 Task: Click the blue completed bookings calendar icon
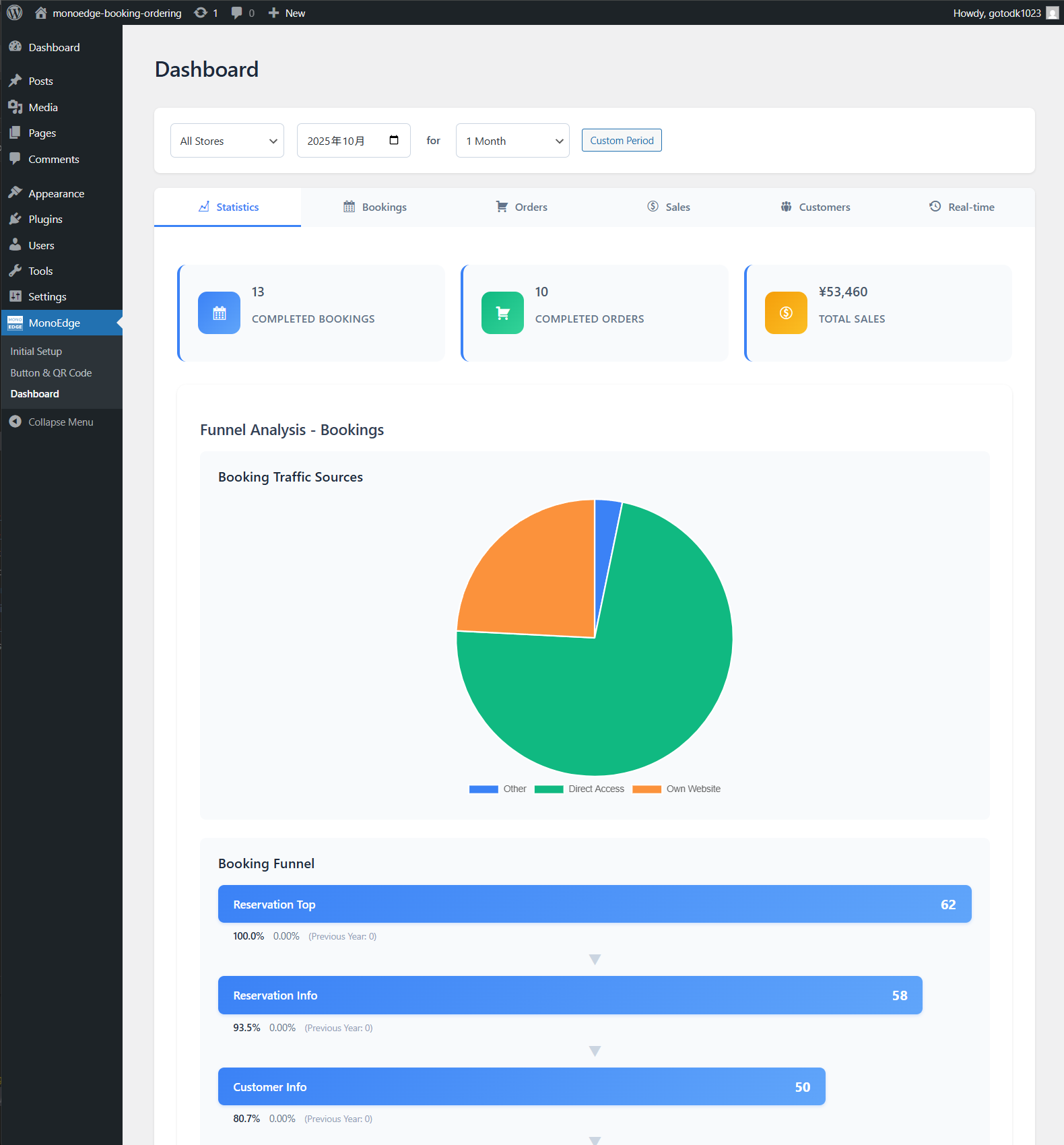pyautogui.click(x=219, y=313)
